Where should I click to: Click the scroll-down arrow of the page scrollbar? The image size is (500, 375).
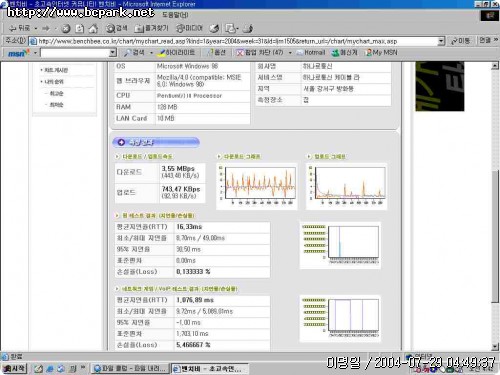(495, 347)
